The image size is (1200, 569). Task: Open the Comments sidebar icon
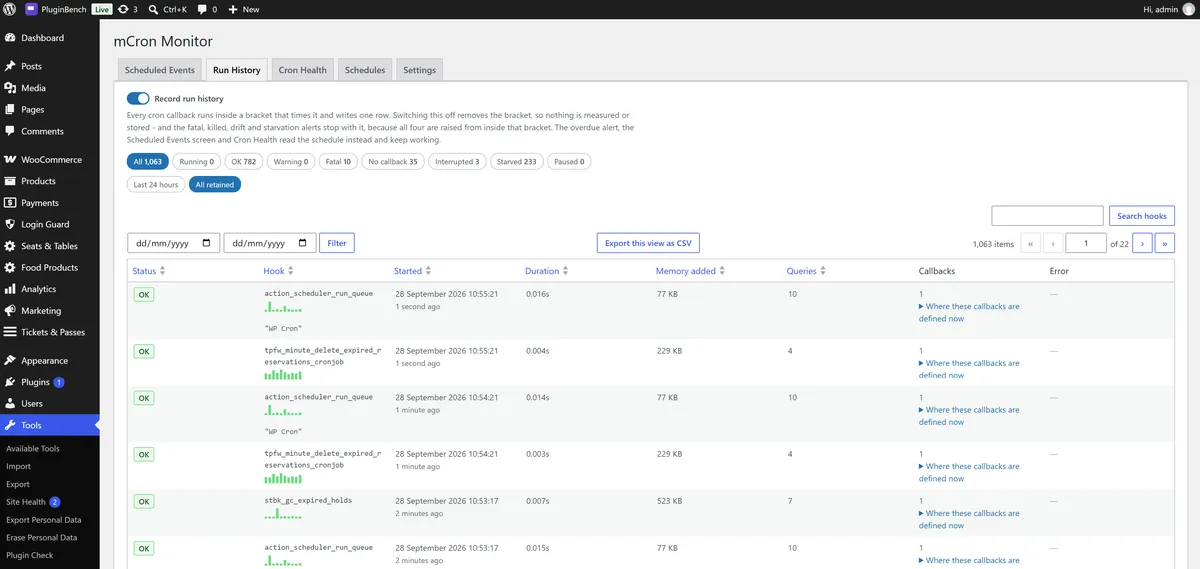(10, 131)
